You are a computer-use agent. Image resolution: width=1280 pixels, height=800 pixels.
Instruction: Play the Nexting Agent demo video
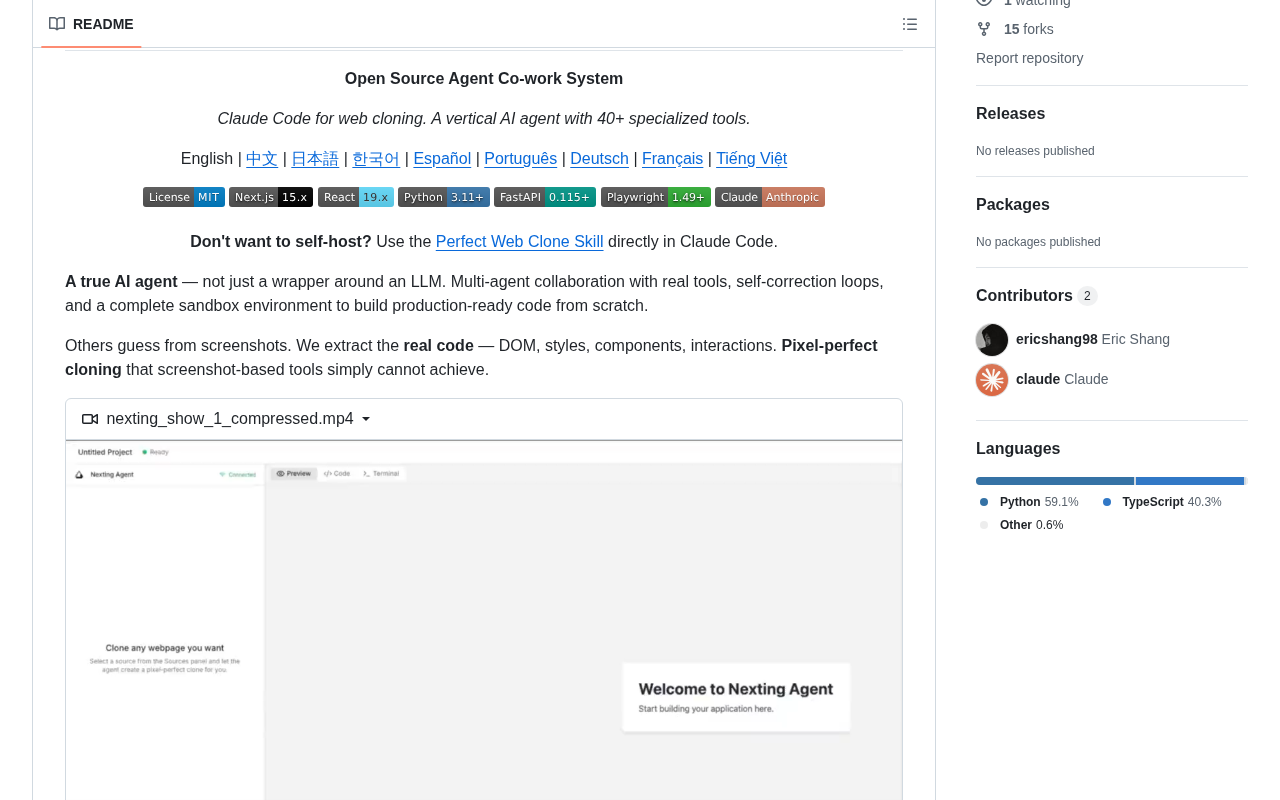tap(484, 620)
